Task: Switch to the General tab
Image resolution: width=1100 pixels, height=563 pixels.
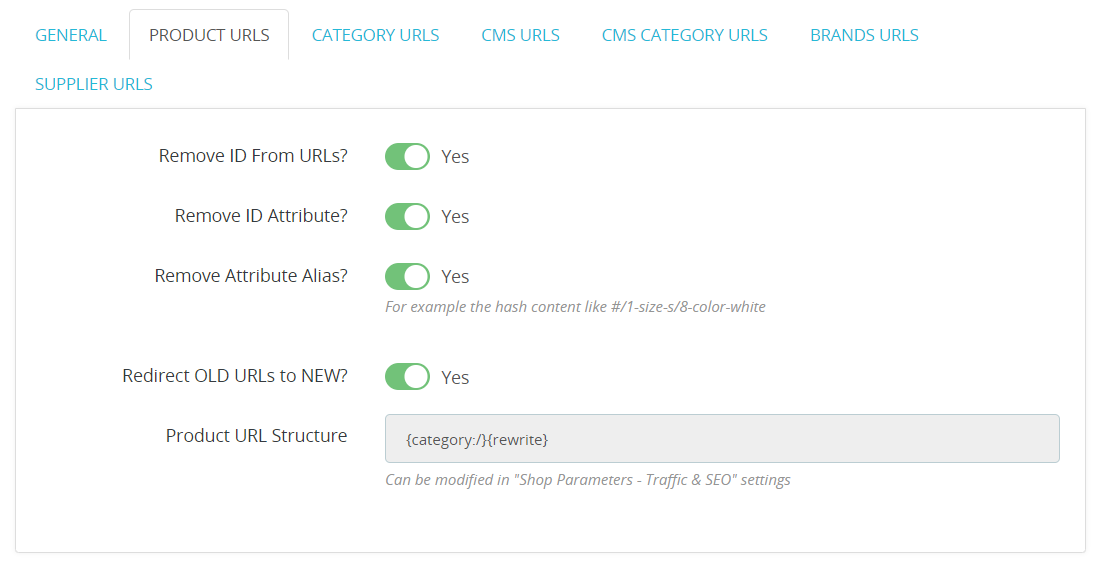Action: tap(71, 35)
